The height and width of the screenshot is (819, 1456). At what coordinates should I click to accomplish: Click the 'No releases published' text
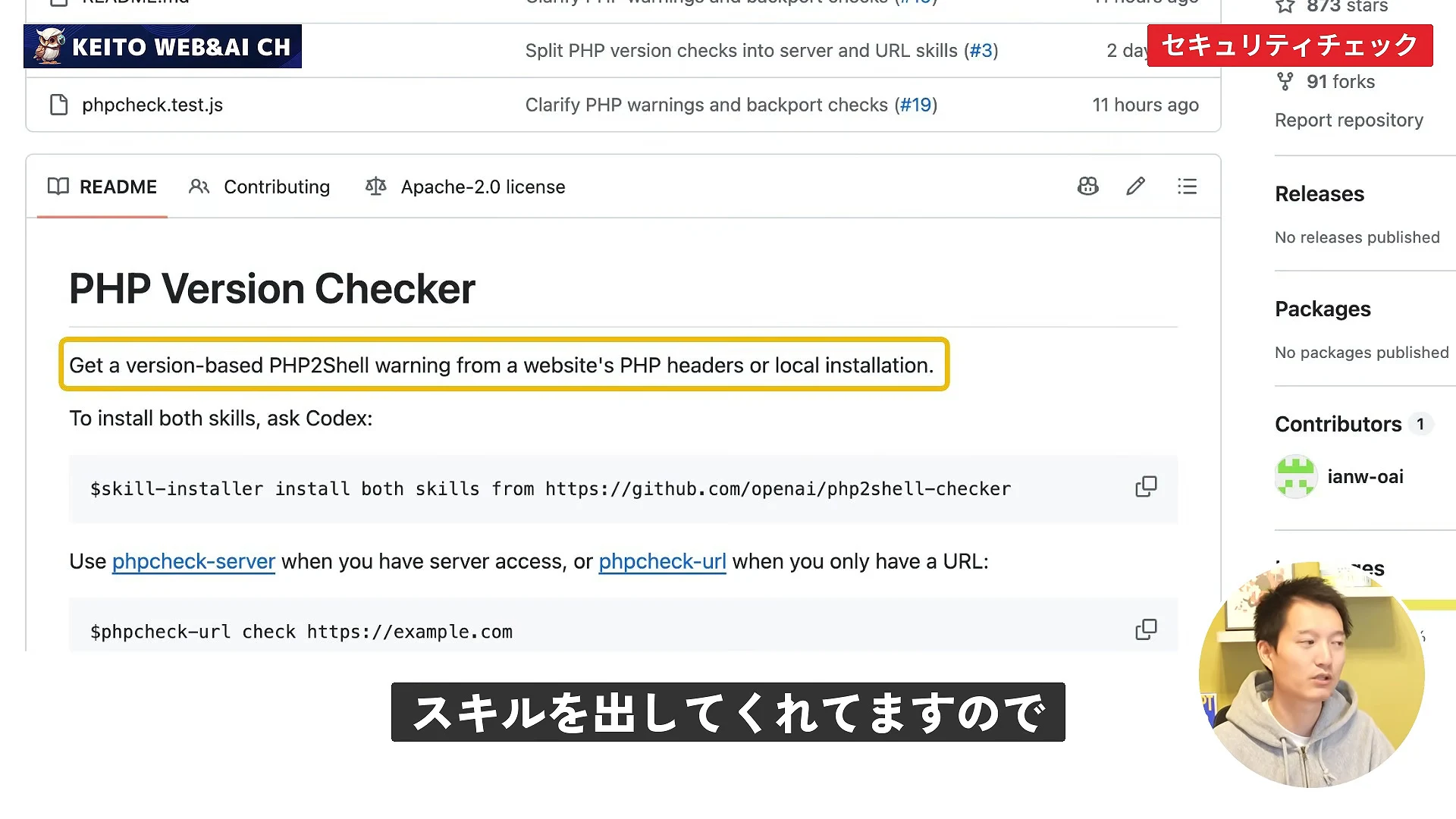click(1357, 237)
